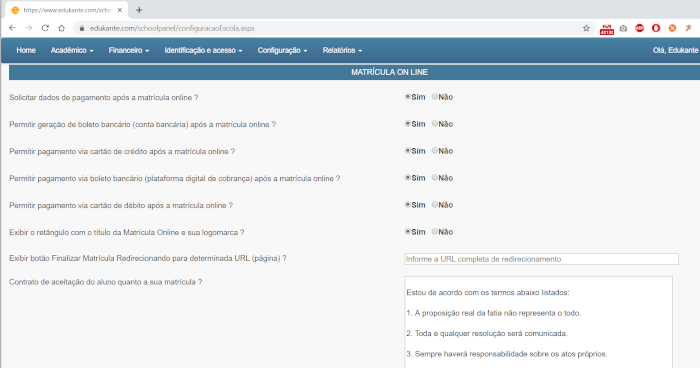Open the browser home page
Image resolution: width=700 pixels, height=368 pixels.
[x=62, y=28]
